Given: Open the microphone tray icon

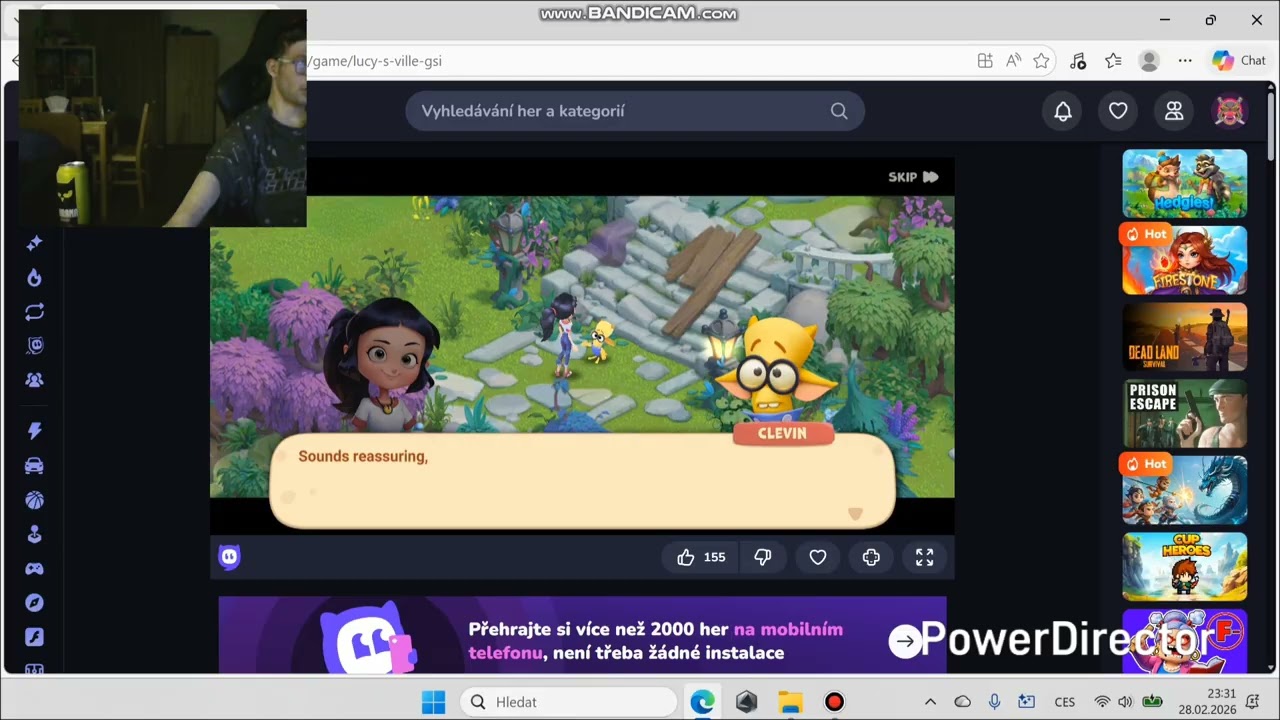Looking at the screenshot, I should tap(994, 702).
